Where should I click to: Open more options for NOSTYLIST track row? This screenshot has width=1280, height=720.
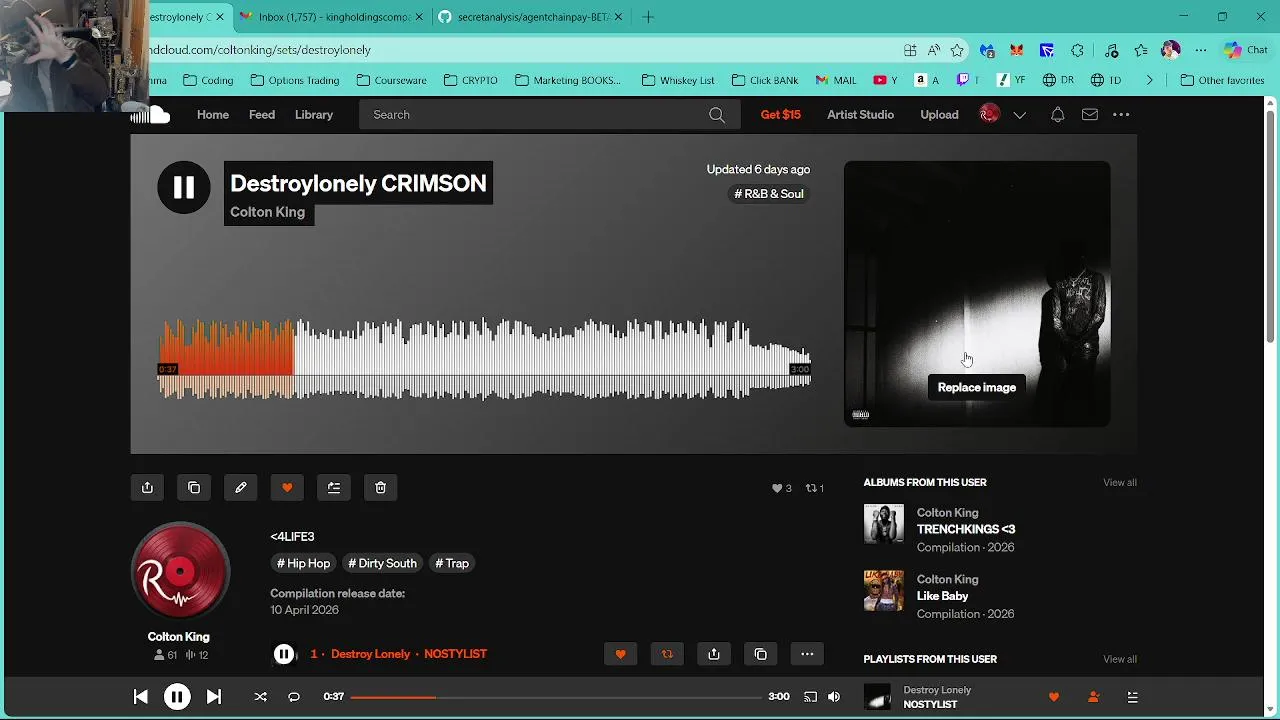(807, 654)
